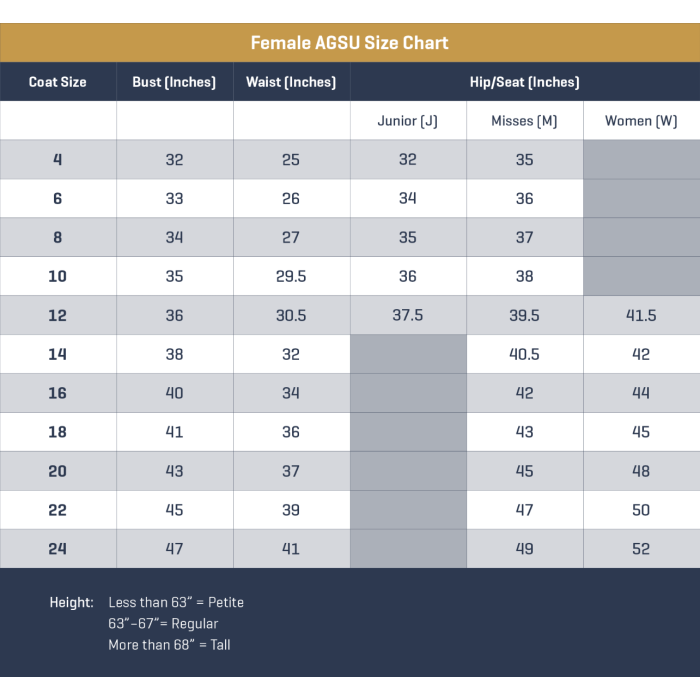Click the Less than 63" = Petite note

(x=176, y=602)
